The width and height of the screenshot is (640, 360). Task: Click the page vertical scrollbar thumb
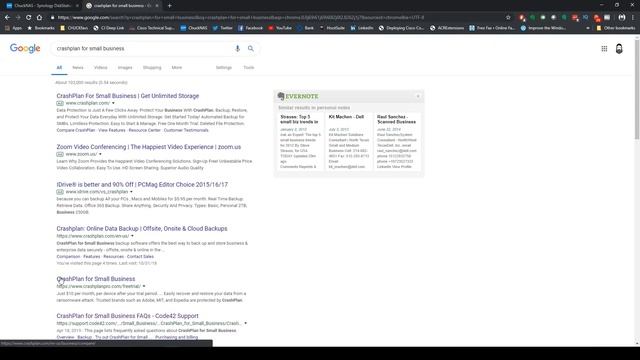pos(637,90)
